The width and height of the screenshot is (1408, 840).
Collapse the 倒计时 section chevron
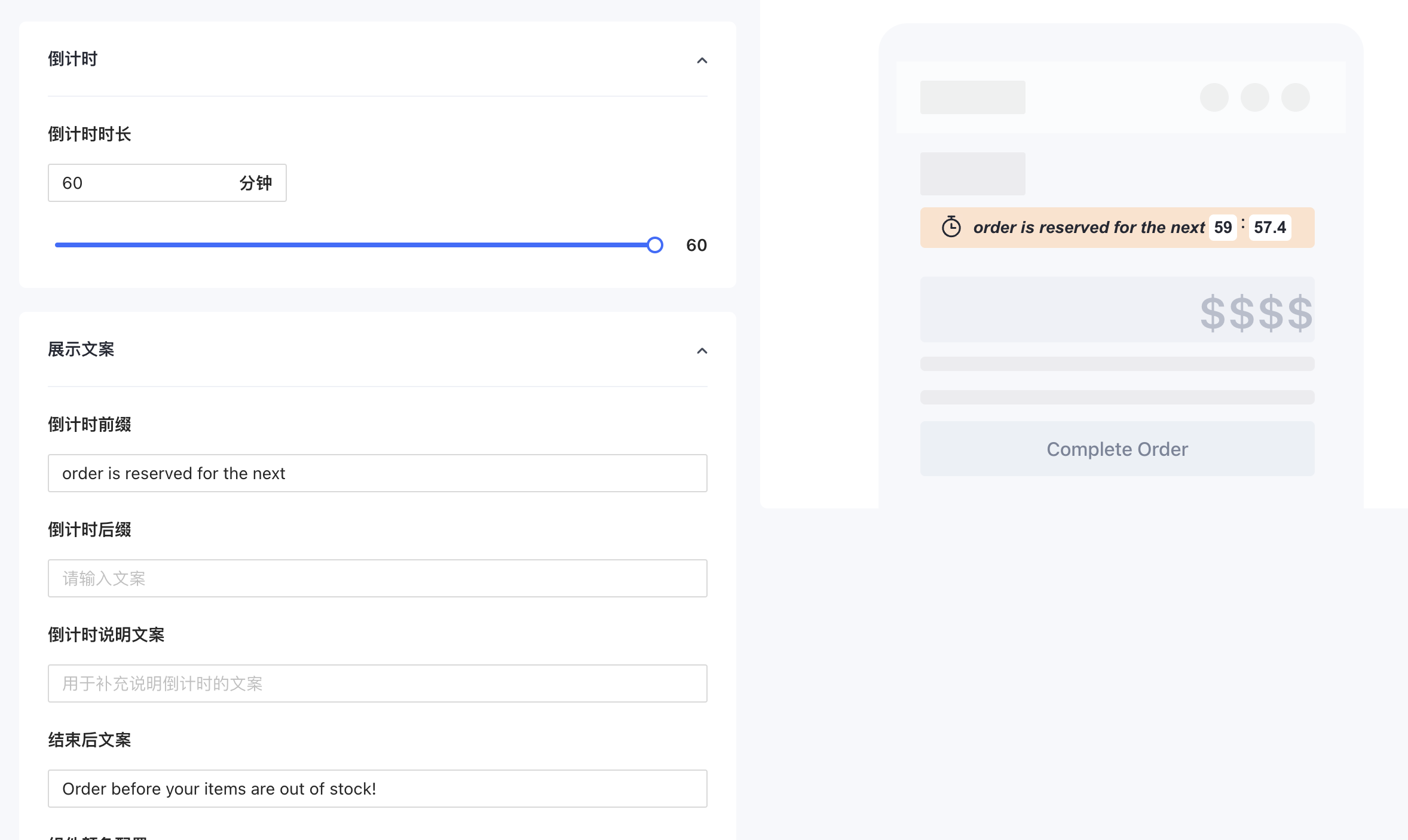(702, 60)
